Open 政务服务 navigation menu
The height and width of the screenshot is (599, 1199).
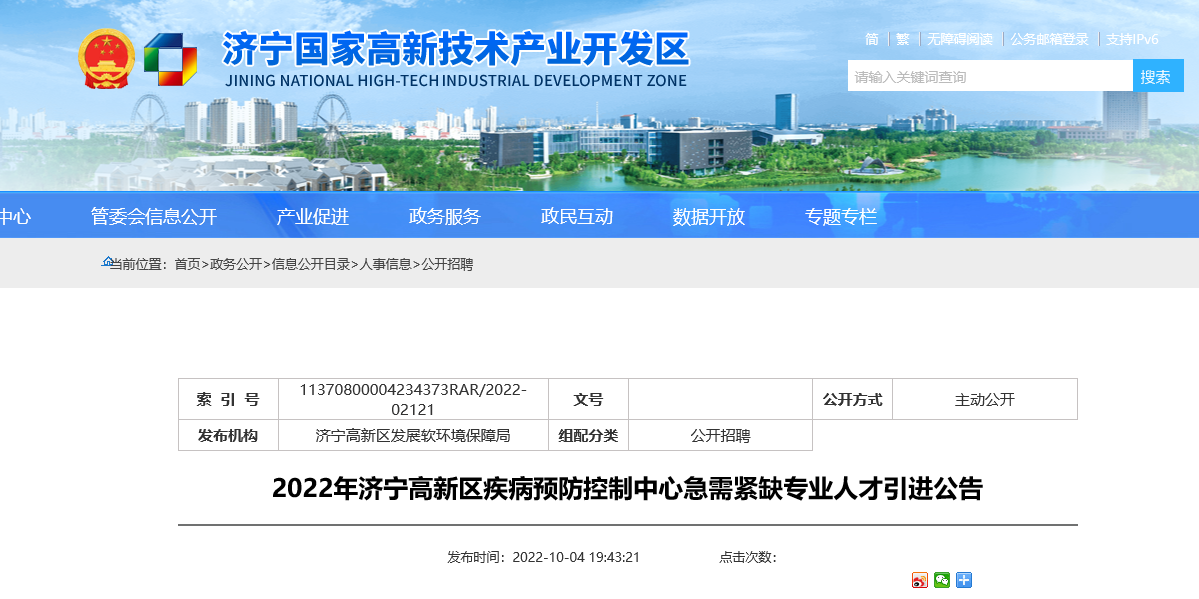click(x=444, y=217)
